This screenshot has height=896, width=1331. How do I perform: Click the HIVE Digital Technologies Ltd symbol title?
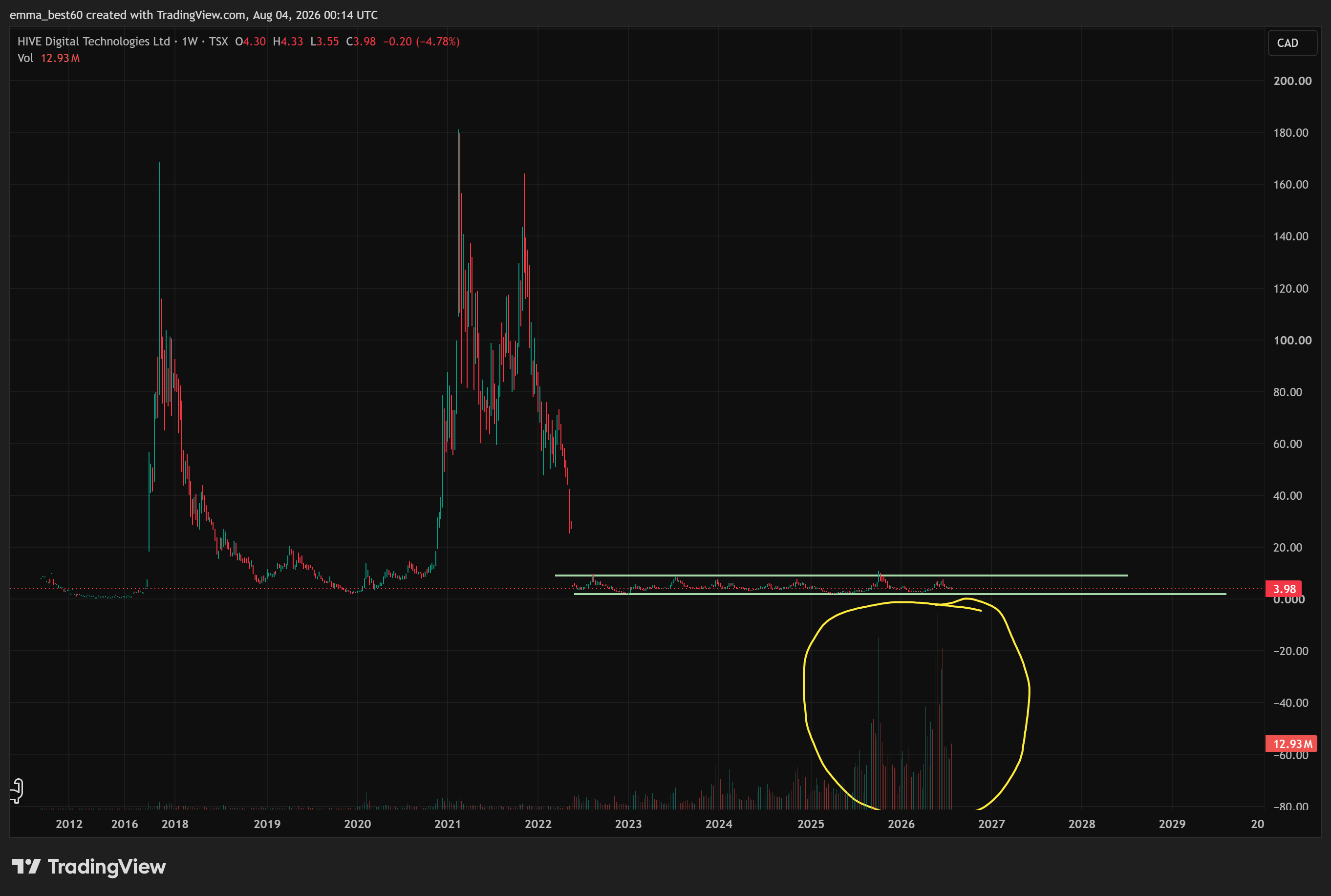coord(94,41)
